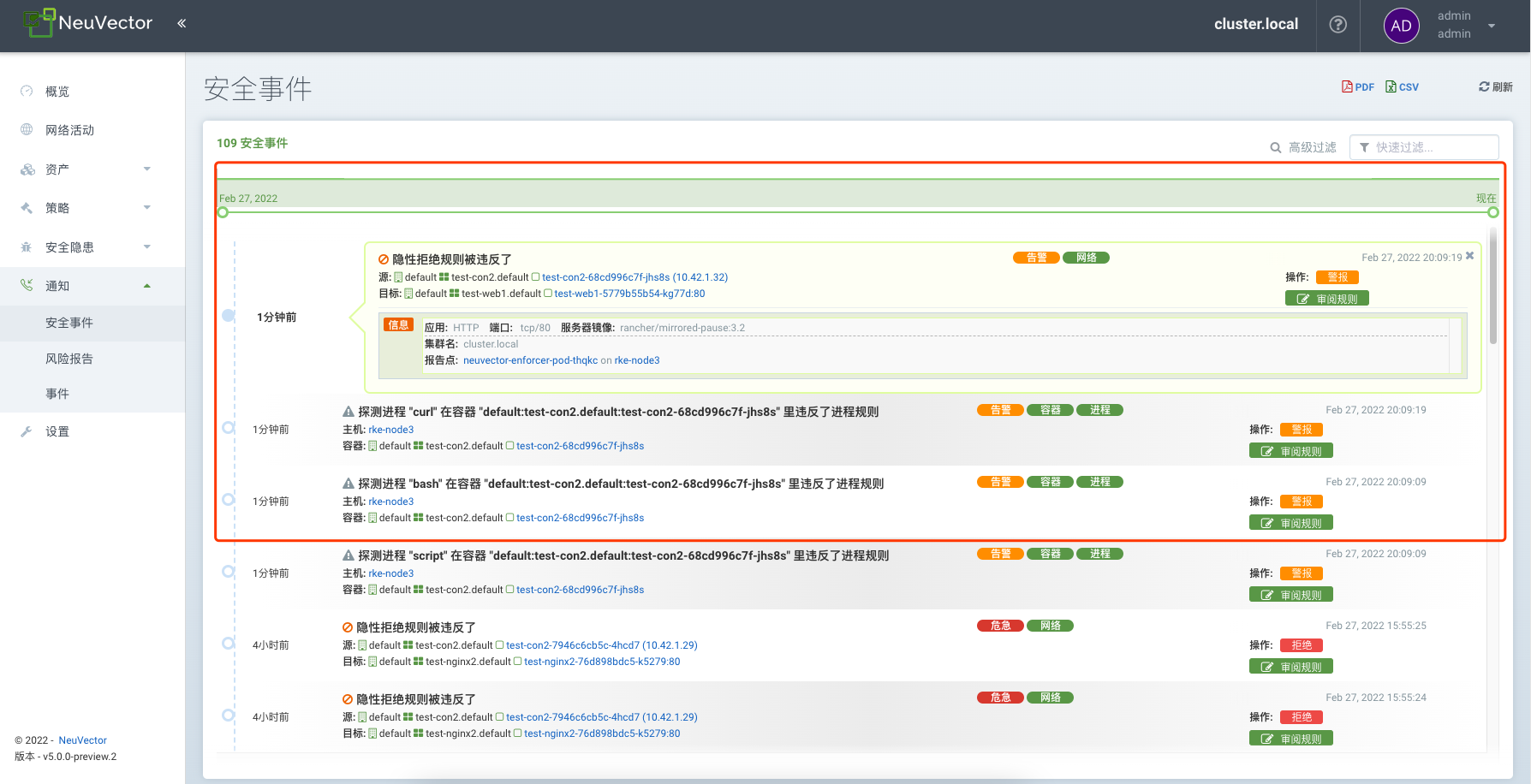Close the expanded event with X icon
Viewport: 1531px width, 784px height.
pyautogui.click(x=1470, y=256)
